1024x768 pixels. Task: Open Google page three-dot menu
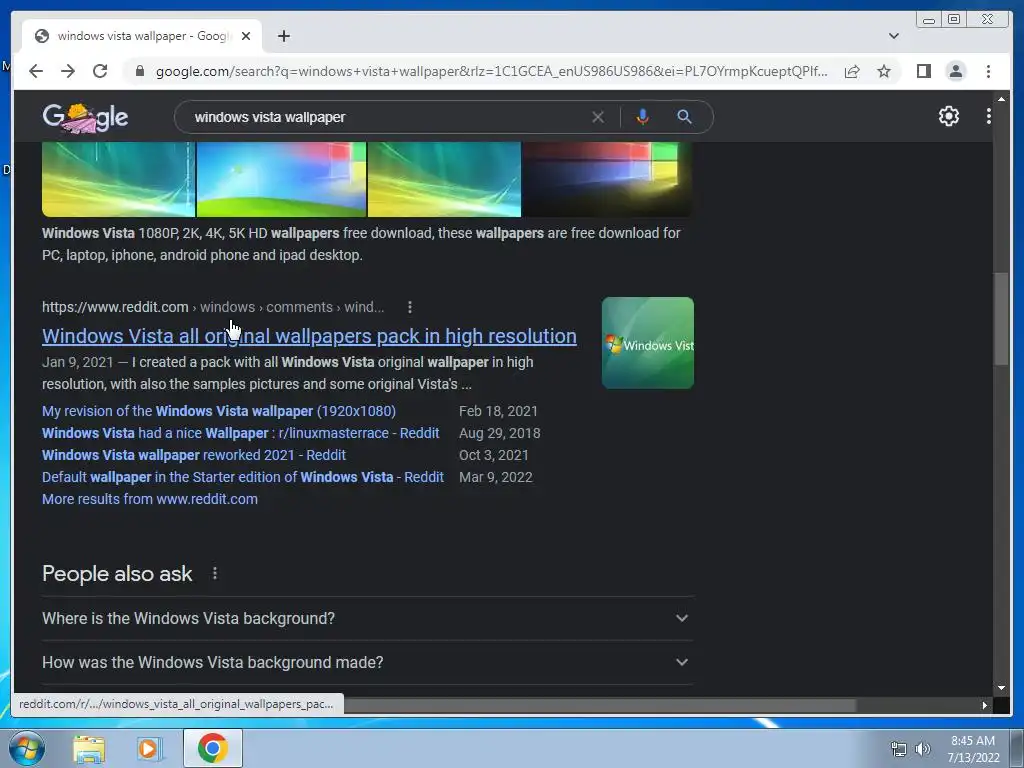click(989, 116)
